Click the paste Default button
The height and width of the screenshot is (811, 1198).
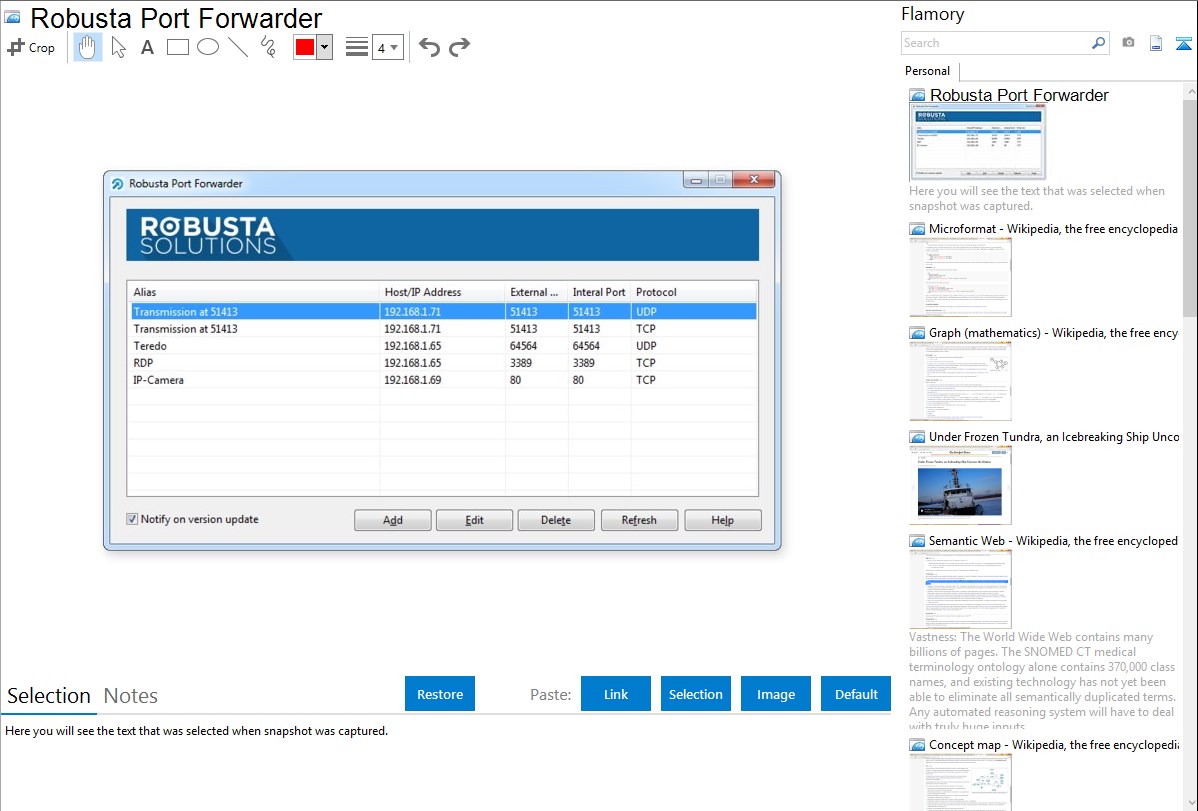click(x=856, y=694)
